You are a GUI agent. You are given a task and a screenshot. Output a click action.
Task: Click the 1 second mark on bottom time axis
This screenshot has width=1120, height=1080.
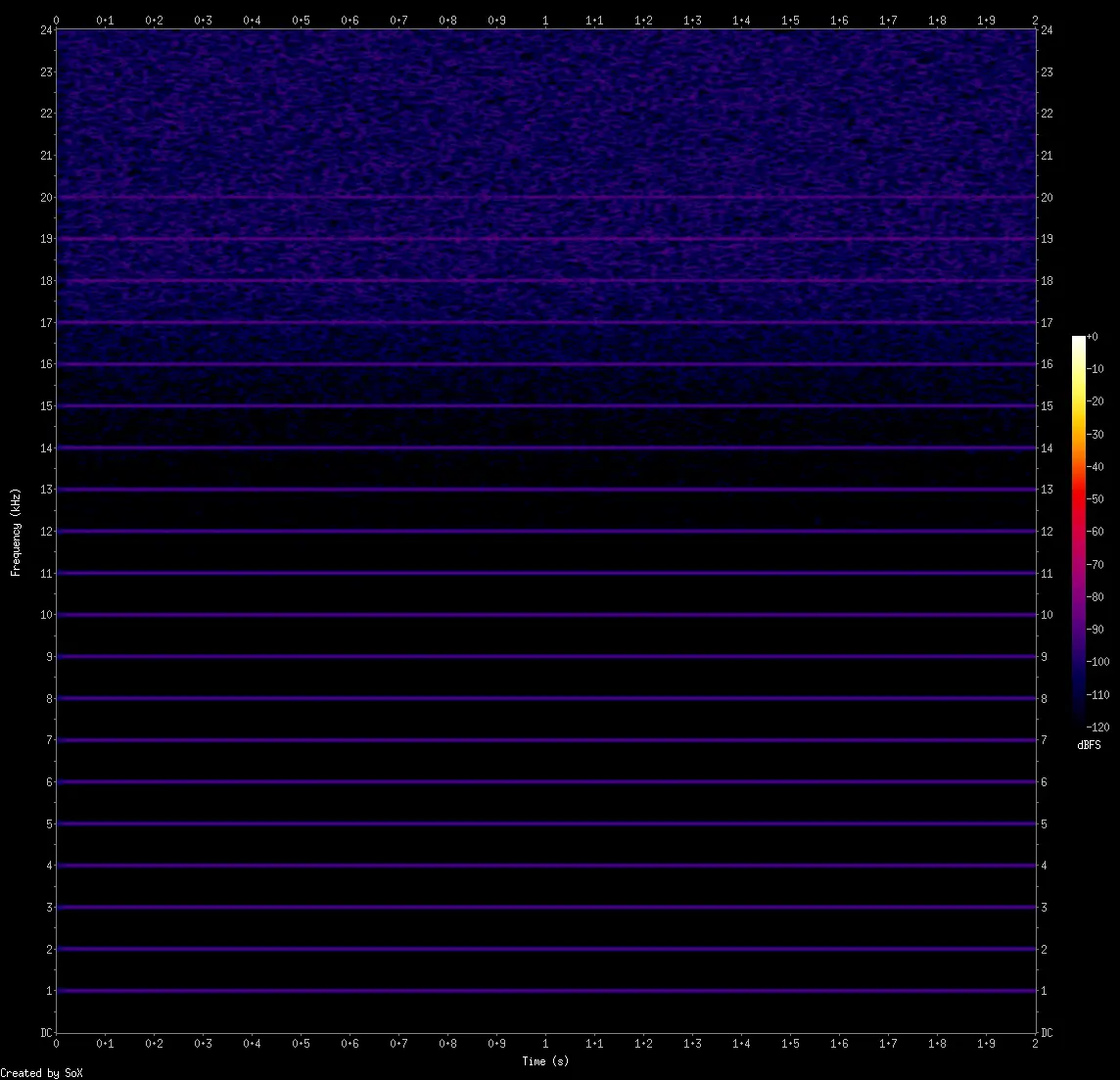pyautogui.click(x=545, y=1044)
